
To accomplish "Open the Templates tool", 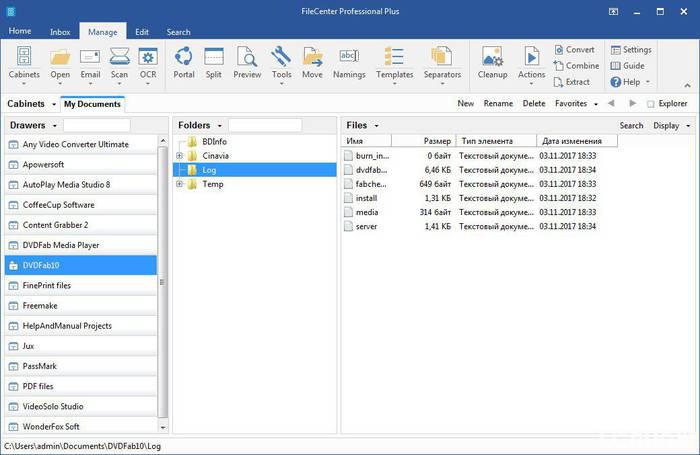I will coord(394,65).
